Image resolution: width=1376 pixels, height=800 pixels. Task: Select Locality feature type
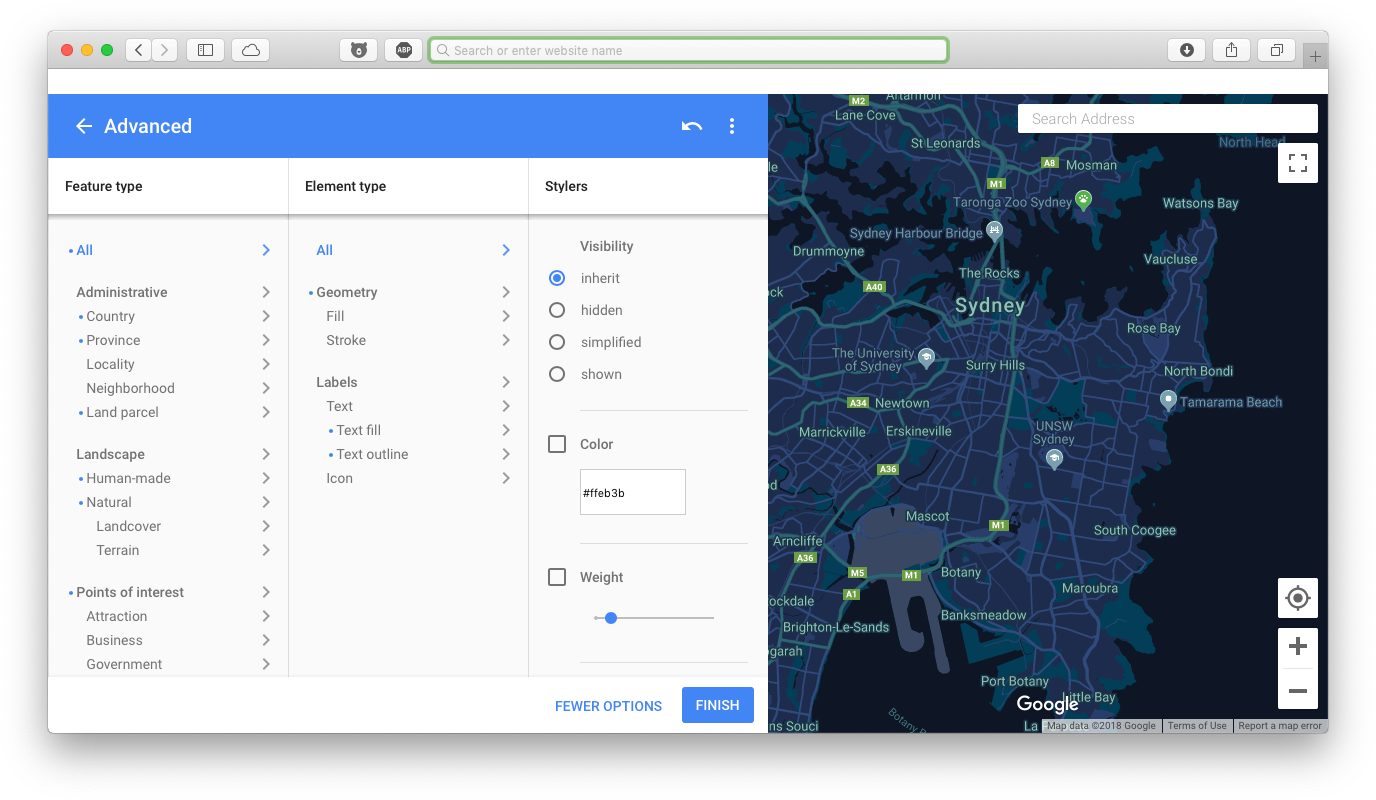point(110,364)
